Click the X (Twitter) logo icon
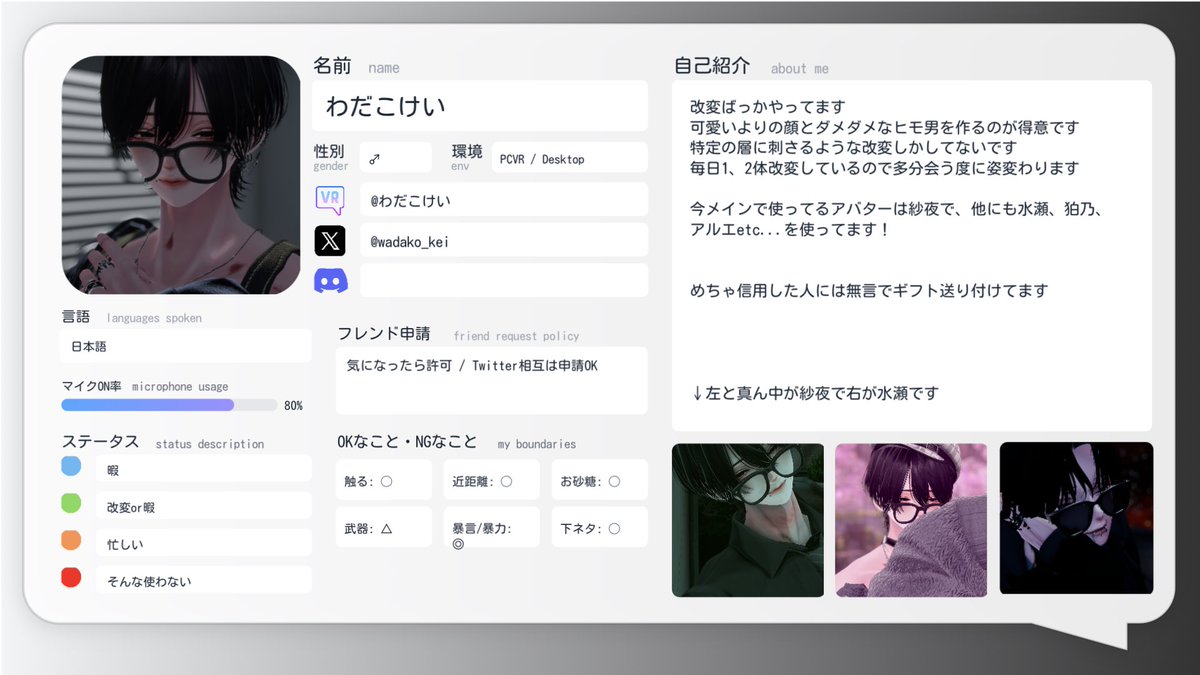This screenshot has height=675, width=1200. pyautogui.click(x=330, y=240)
